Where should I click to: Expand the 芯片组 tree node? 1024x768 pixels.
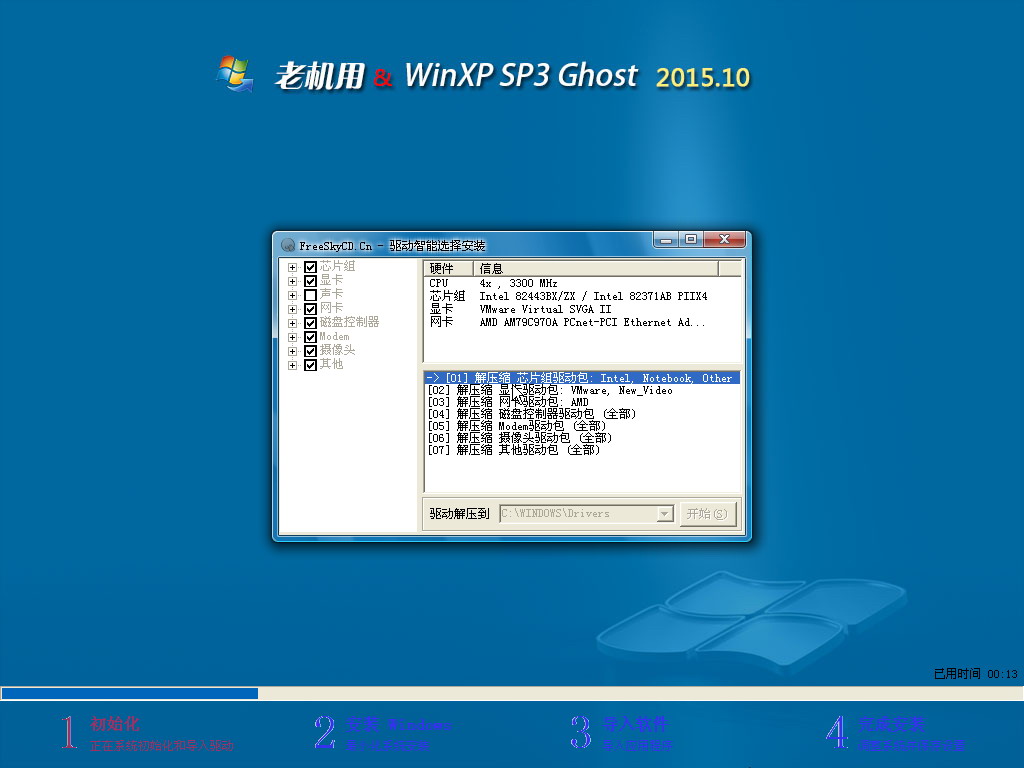(293, 267)
